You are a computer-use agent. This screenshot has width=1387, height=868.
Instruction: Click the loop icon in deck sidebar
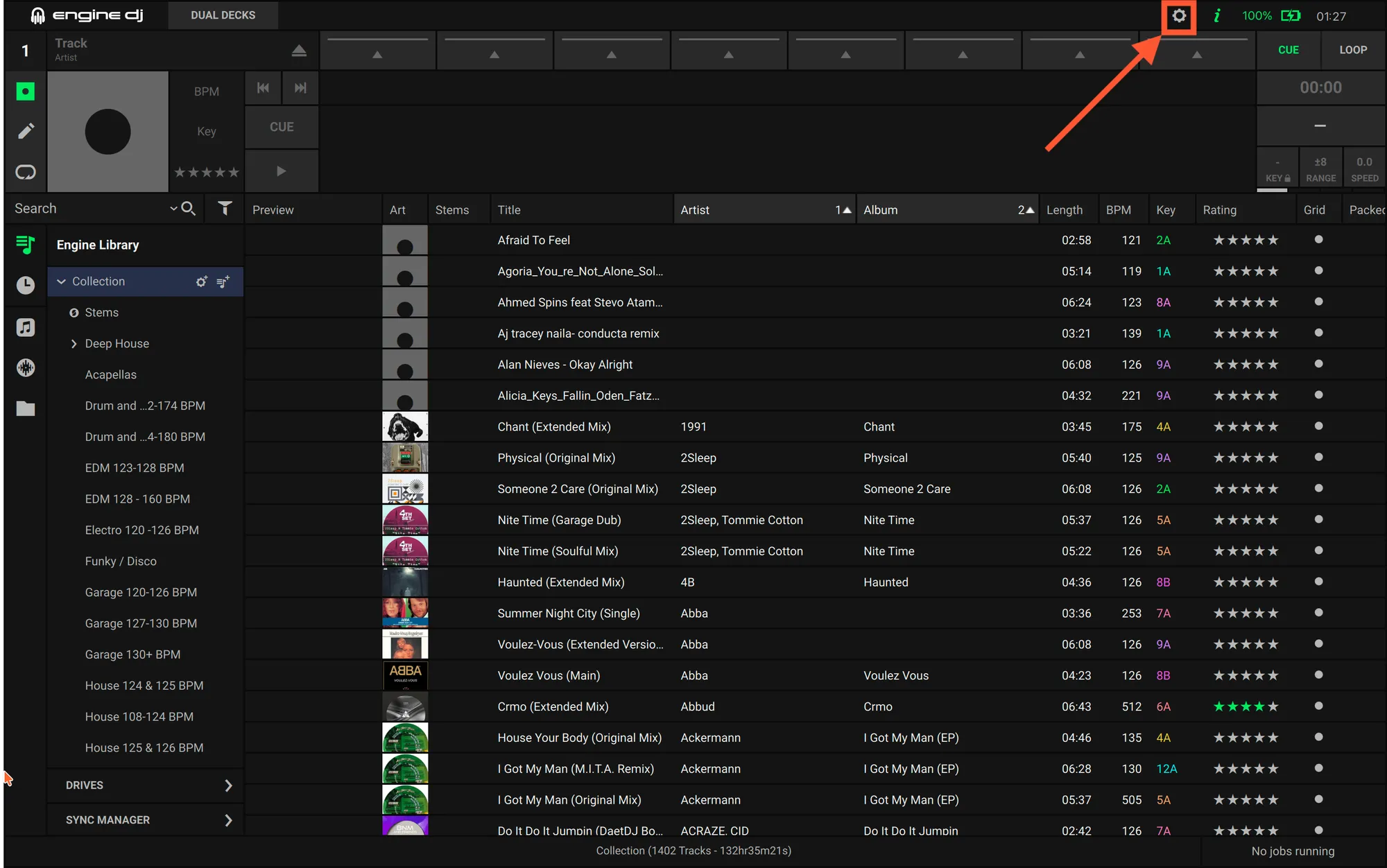click(26, 172)
